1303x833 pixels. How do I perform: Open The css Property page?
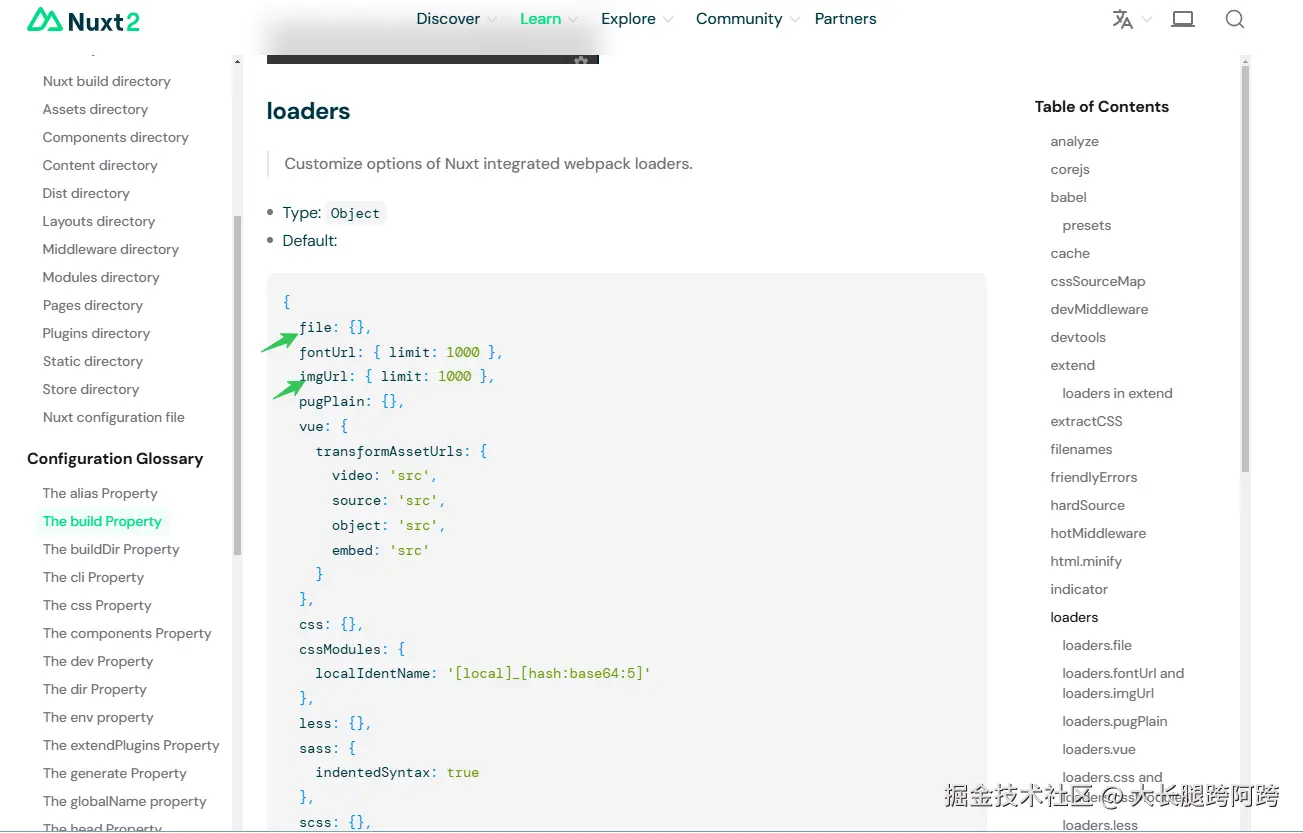(x=97, y=605)
